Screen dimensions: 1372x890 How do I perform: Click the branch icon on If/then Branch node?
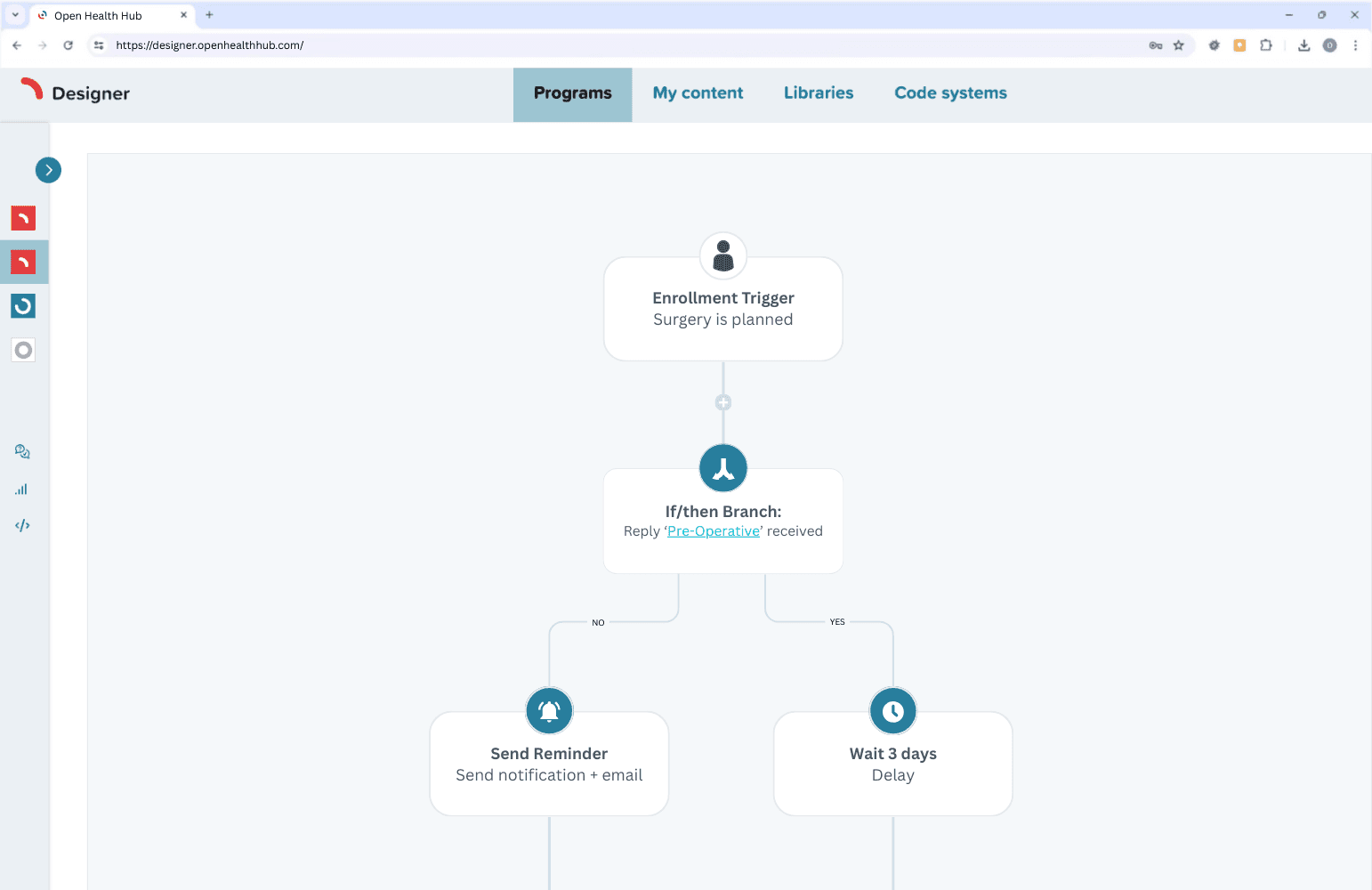click(x=722, y=468)
